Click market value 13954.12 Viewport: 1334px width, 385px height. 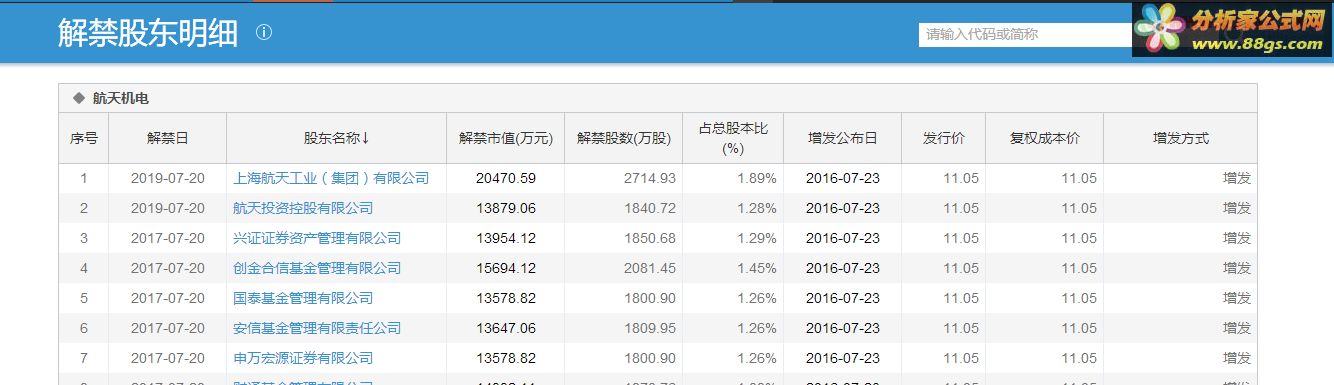click(506, 238)
